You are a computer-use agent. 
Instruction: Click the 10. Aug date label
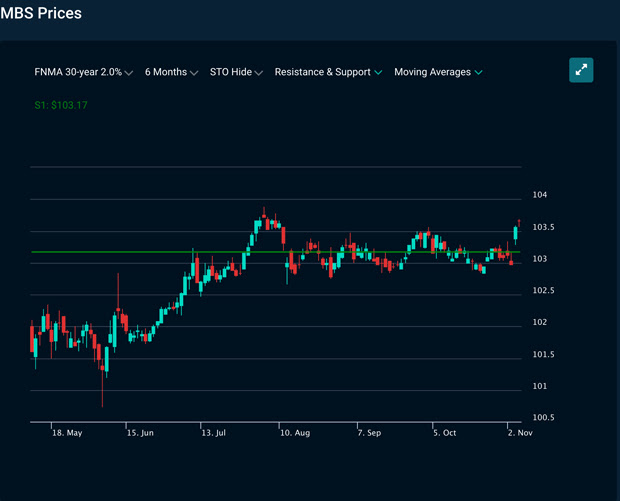pos(295,434)
